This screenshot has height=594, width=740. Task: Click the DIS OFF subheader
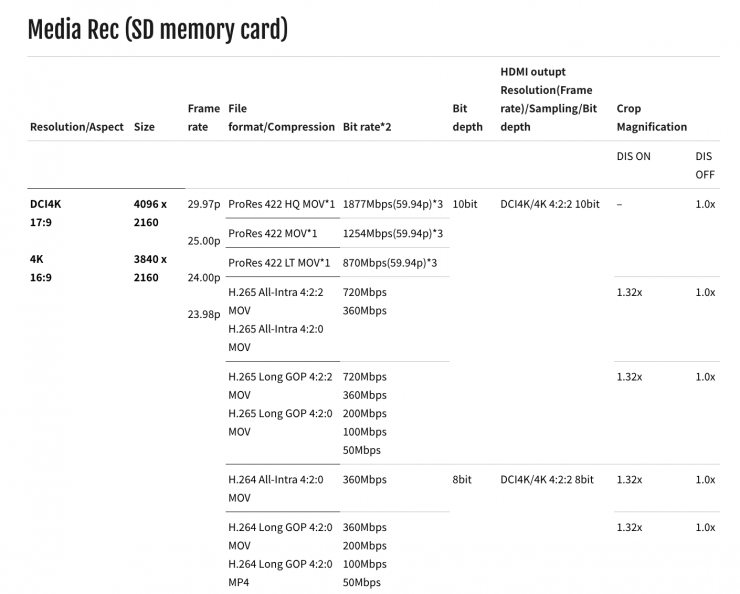pyautogui.click(x=704, y=165)
